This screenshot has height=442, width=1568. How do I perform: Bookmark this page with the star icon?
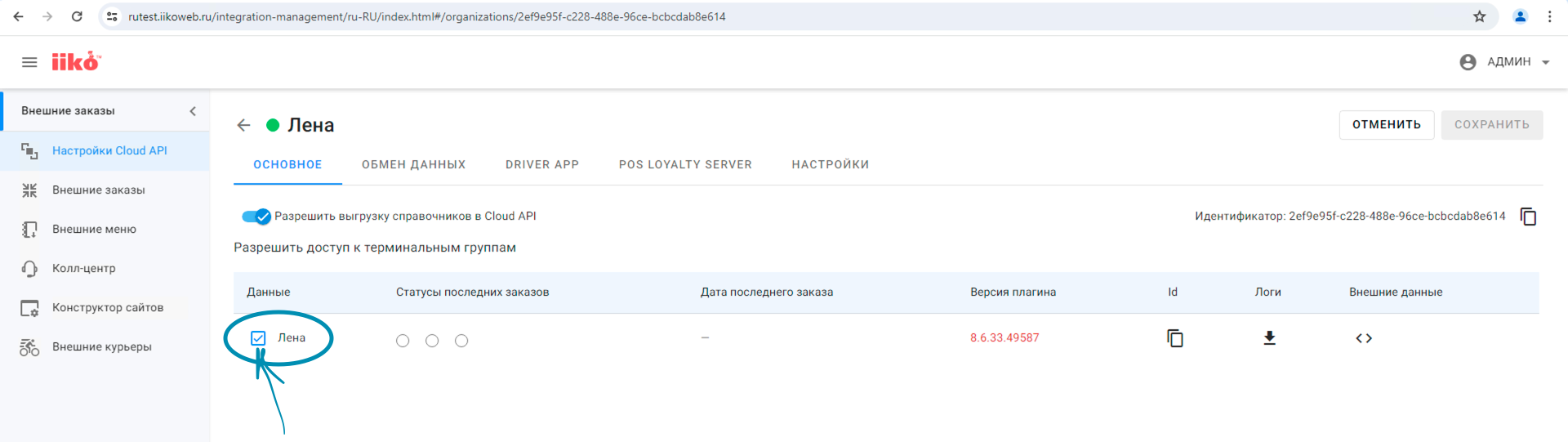click(x=1479, y=16)
